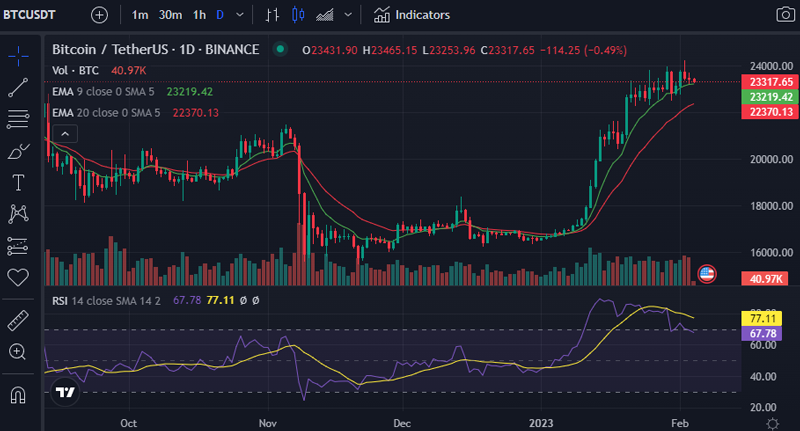Select the ruler measure tool
The image size is (800, 431).
tap(18, 321)
